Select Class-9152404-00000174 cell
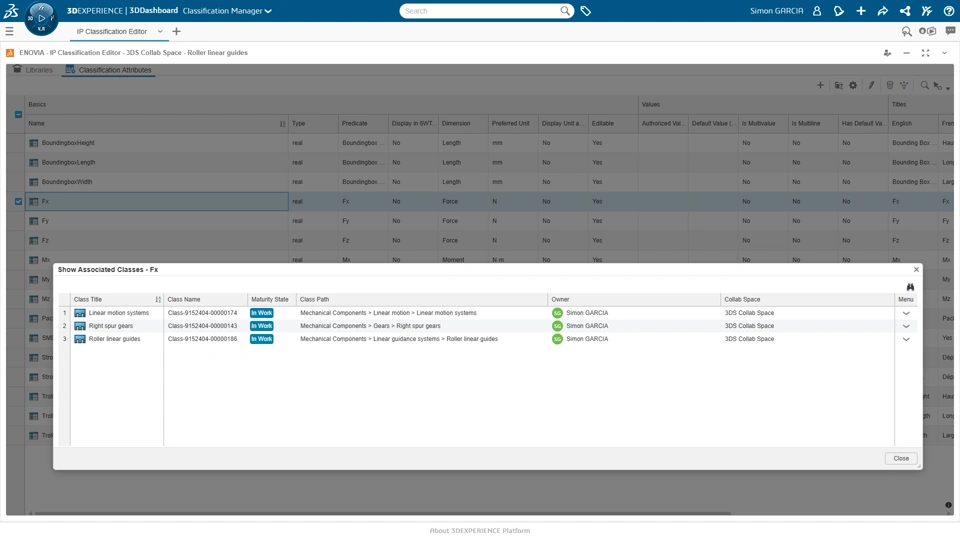Screen dimensions: 960x540 click(x=203, y=313)
